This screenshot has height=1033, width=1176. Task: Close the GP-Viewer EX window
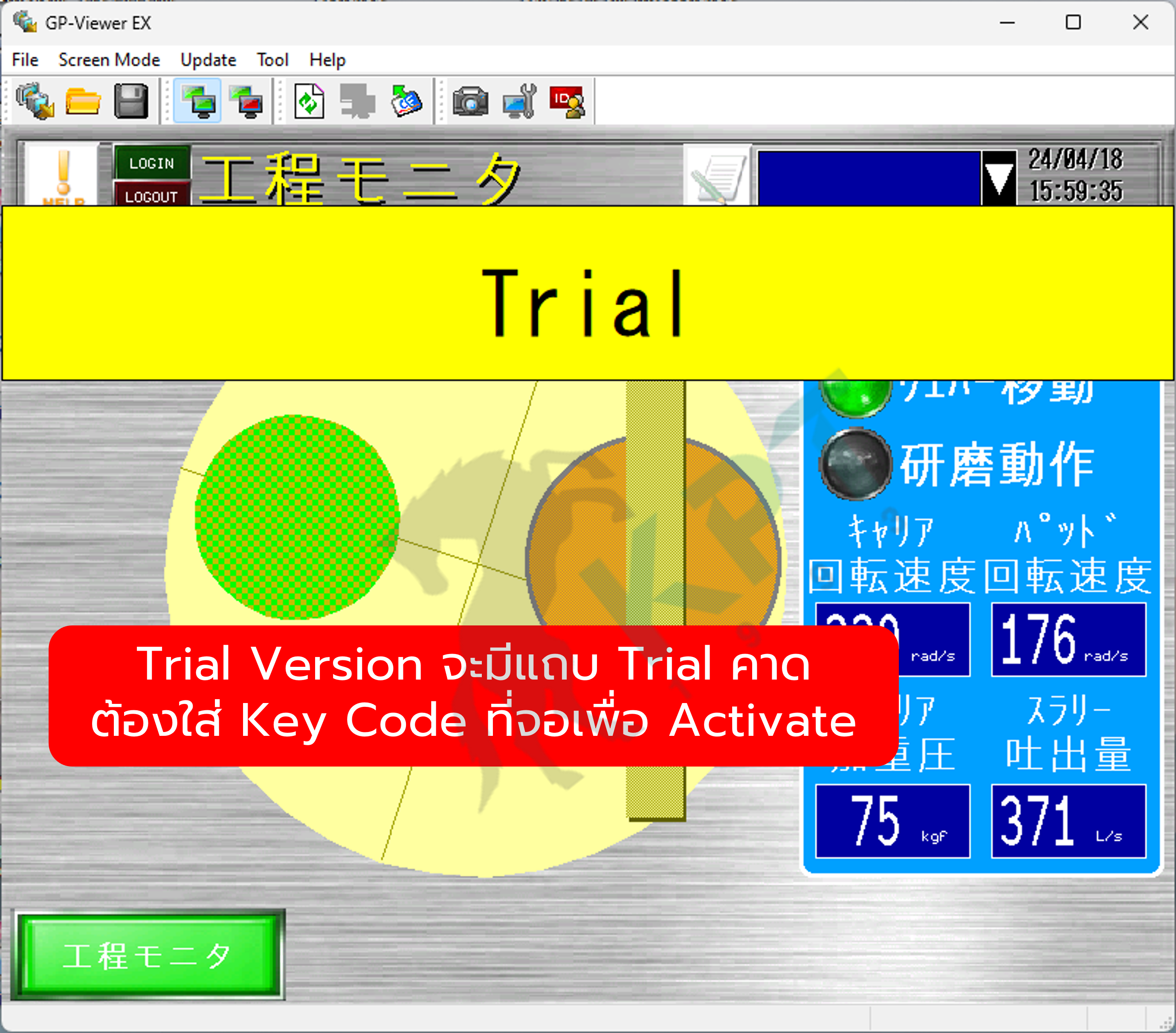[x=1140, y=23]
